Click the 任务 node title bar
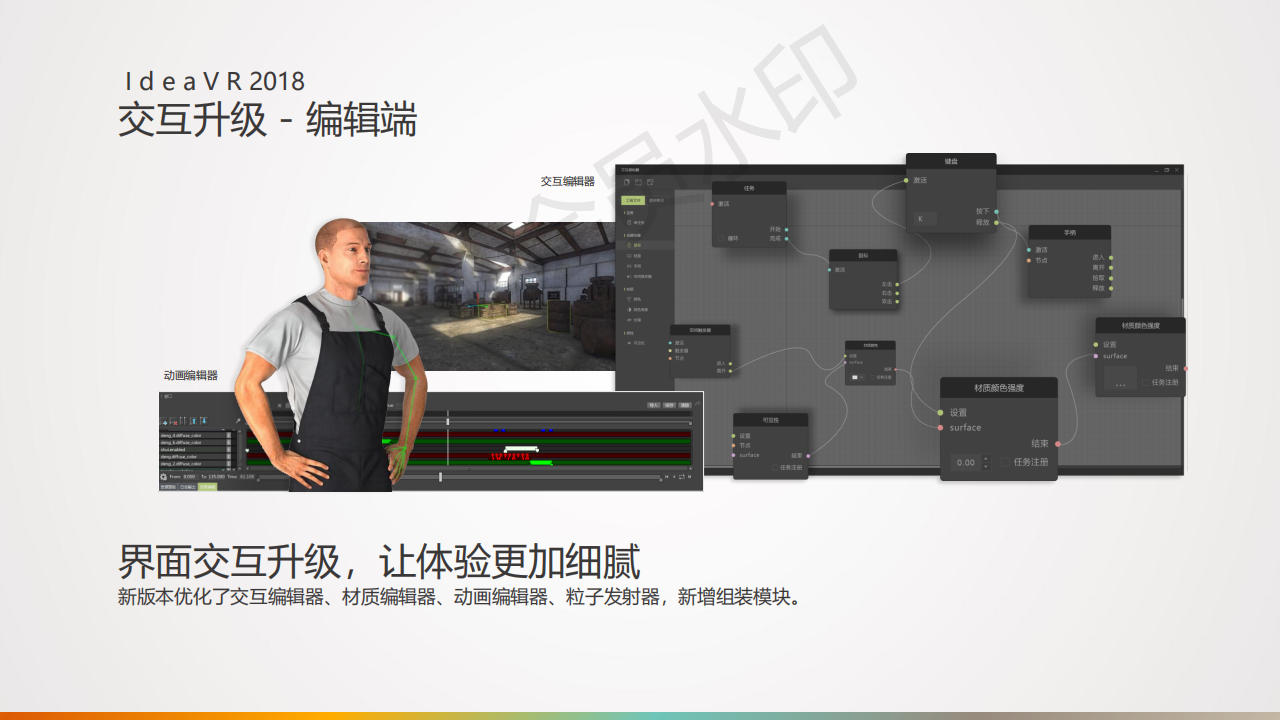This screenshot has width=1280, height=720. tap(749, 188)
